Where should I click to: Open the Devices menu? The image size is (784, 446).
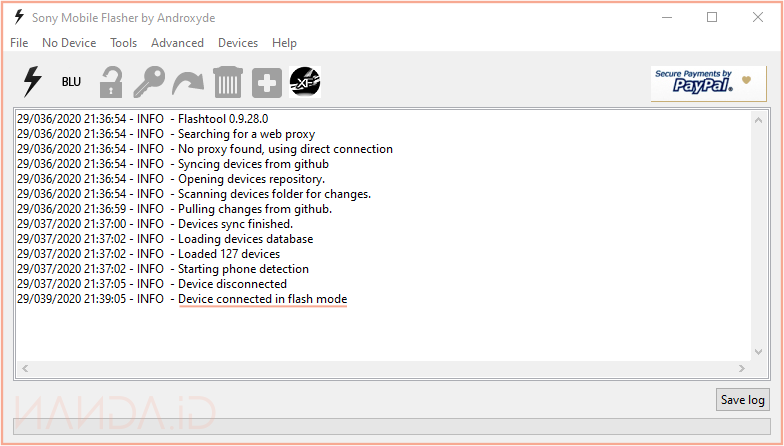click(x=238, y=43)
